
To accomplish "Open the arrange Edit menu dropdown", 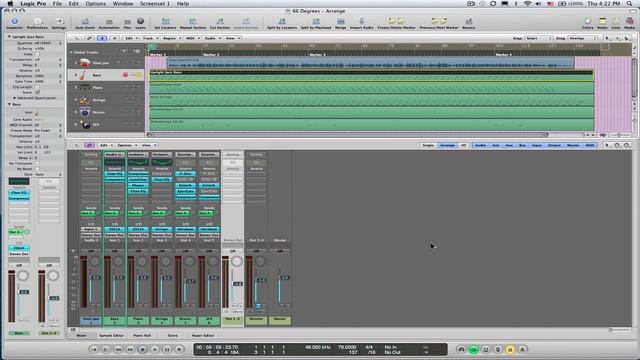I will [130, 38].
